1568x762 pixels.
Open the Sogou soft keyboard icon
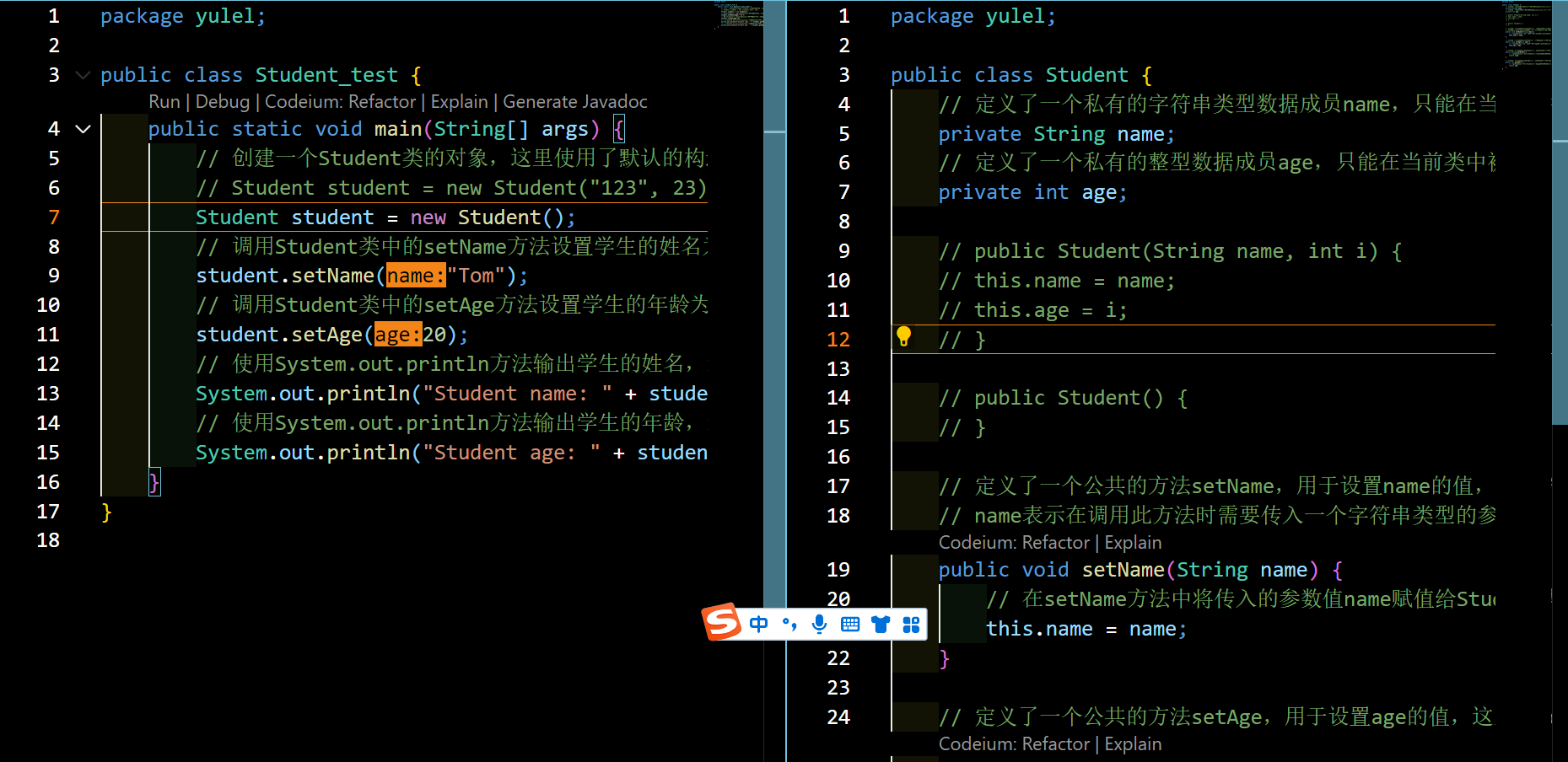tap(850, 624)
